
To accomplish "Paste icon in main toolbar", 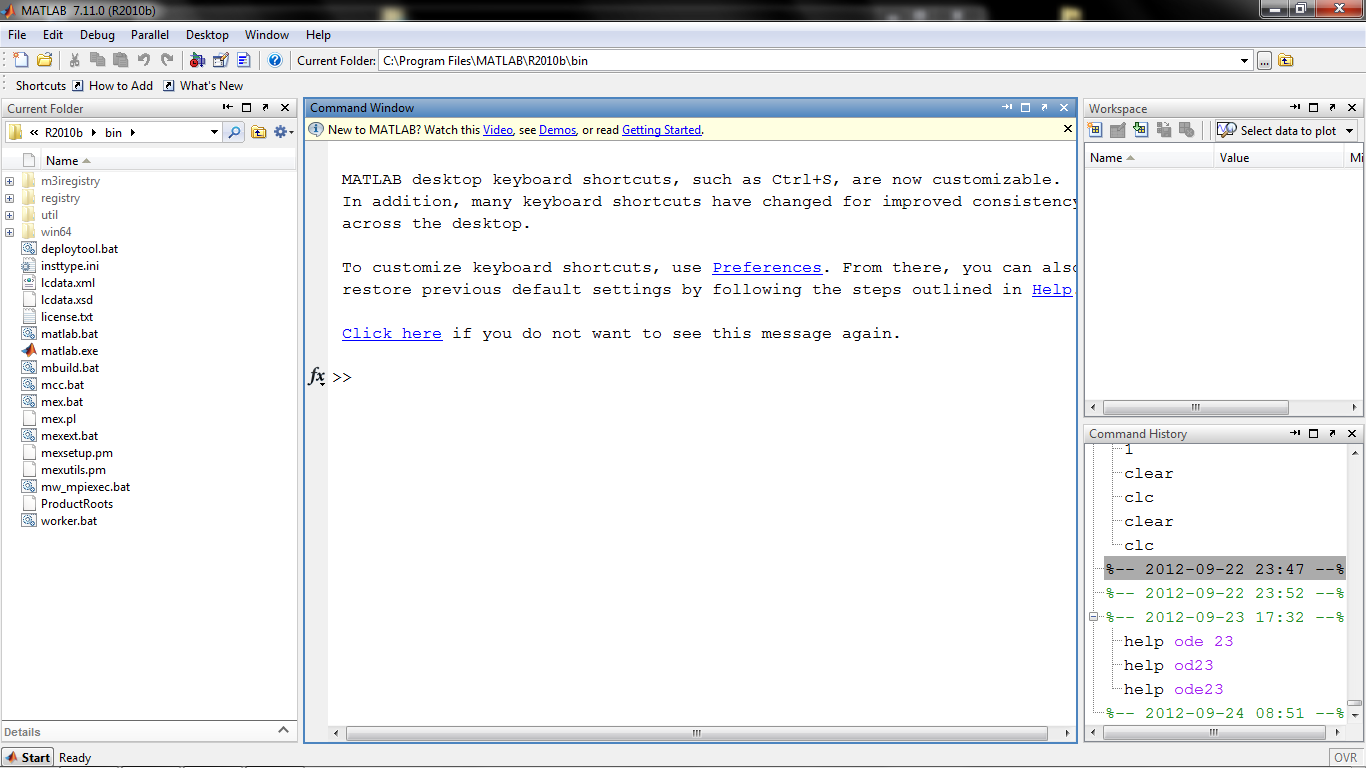I will tap(121, 60).
